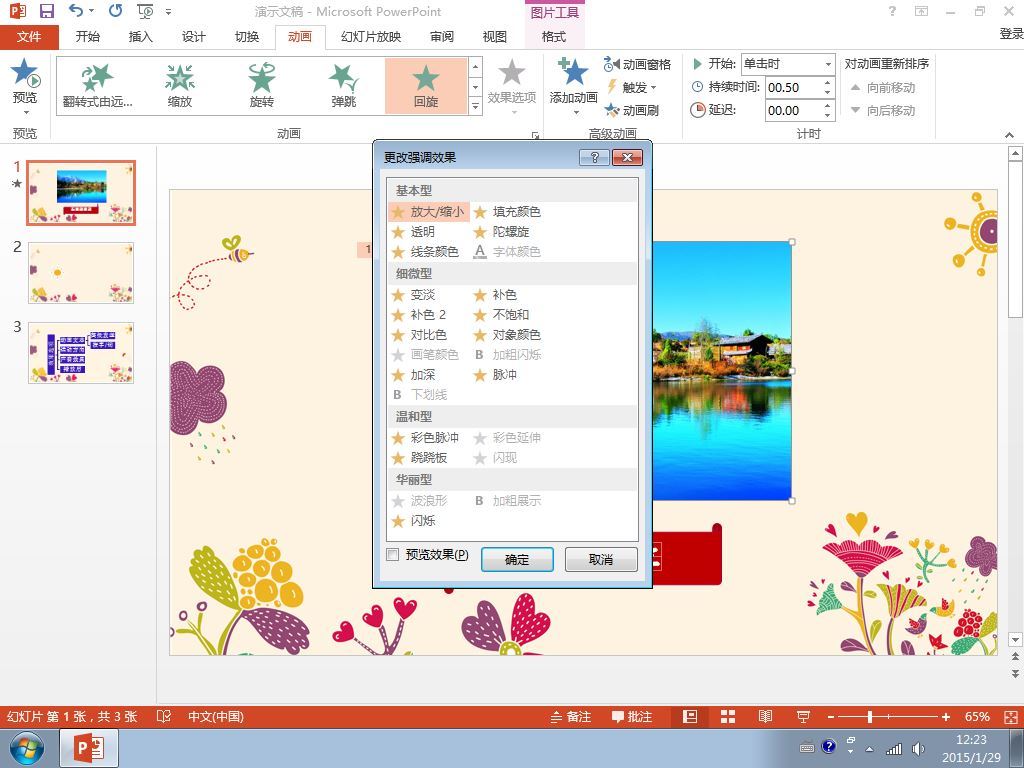This screenshot has height=768, width=1024.
Task: Choose 闪烁 emphasis effect
Action: click(x=413, y=520)
